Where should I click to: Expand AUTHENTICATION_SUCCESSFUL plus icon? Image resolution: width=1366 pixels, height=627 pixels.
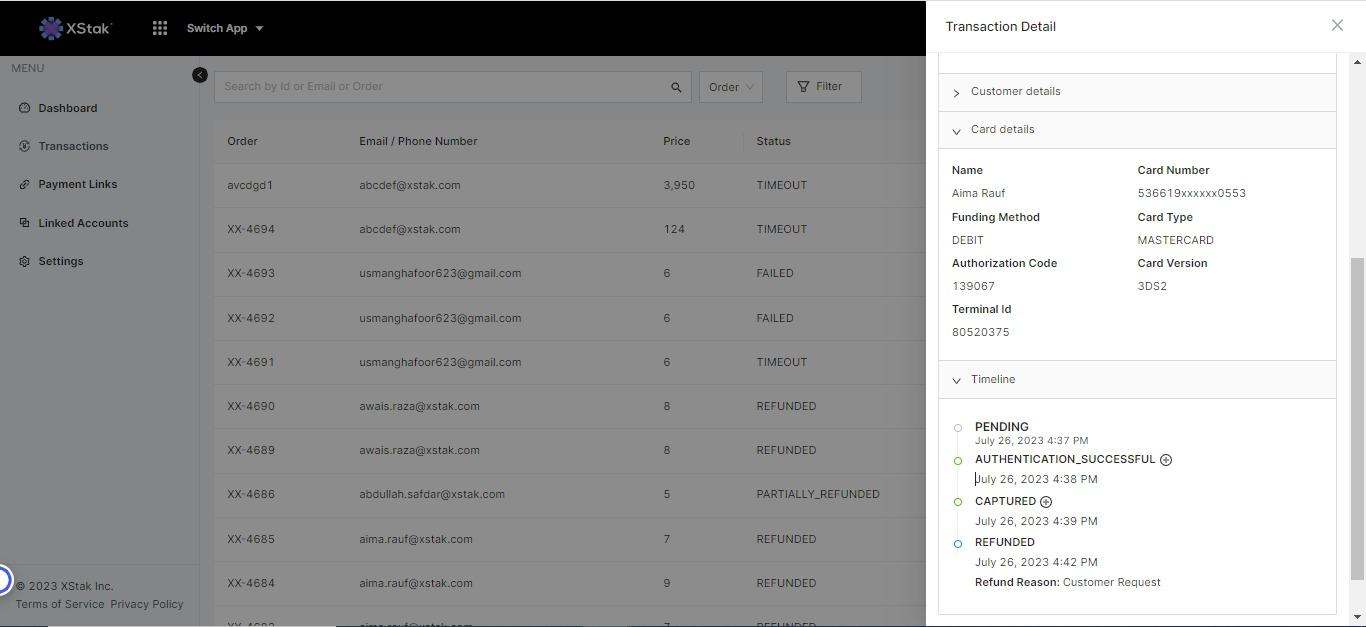[x=1166, y=460]
